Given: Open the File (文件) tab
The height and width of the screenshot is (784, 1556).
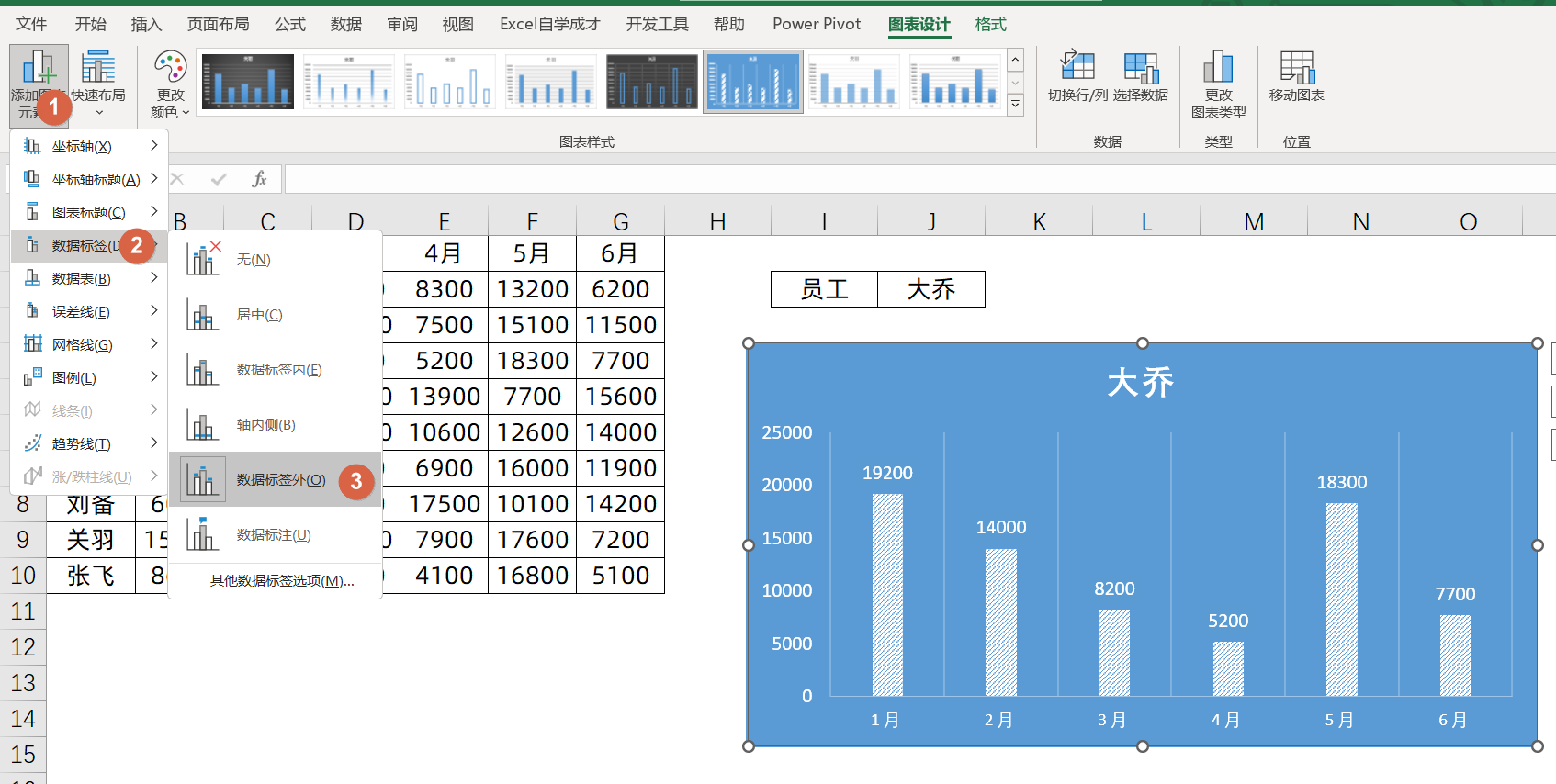Looking at the screenshot, I should 31,24.
